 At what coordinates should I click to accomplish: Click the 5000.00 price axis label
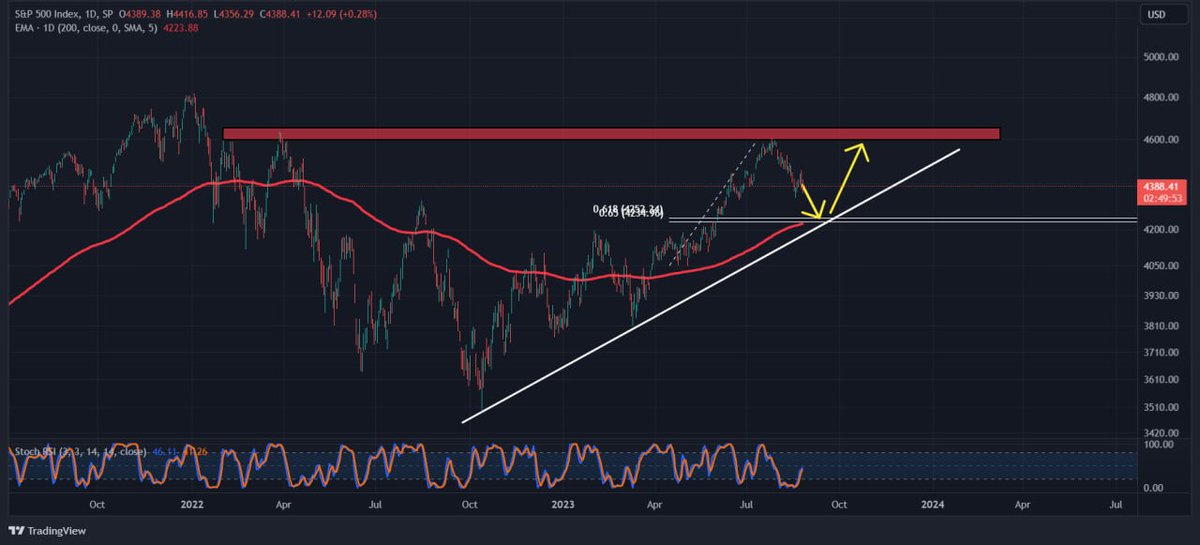[x=1163, y=57]
